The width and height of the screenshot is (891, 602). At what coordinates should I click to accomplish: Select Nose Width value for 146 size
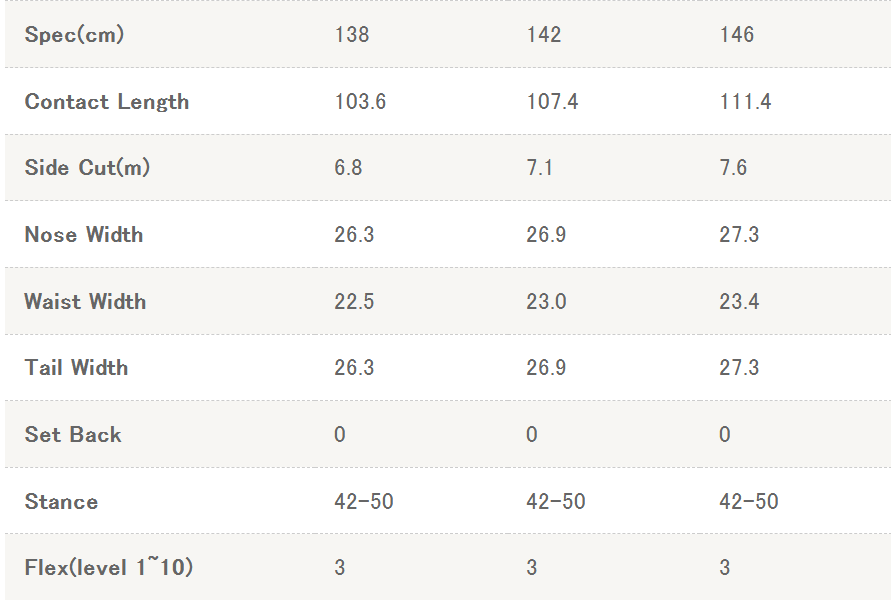tap(739, 235)
